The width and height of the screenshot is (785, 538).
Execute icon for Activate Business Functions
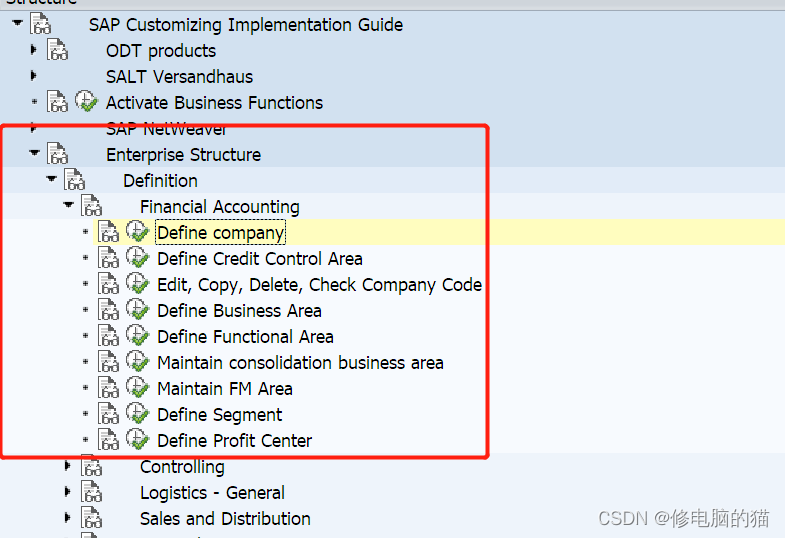pos(86,102)
